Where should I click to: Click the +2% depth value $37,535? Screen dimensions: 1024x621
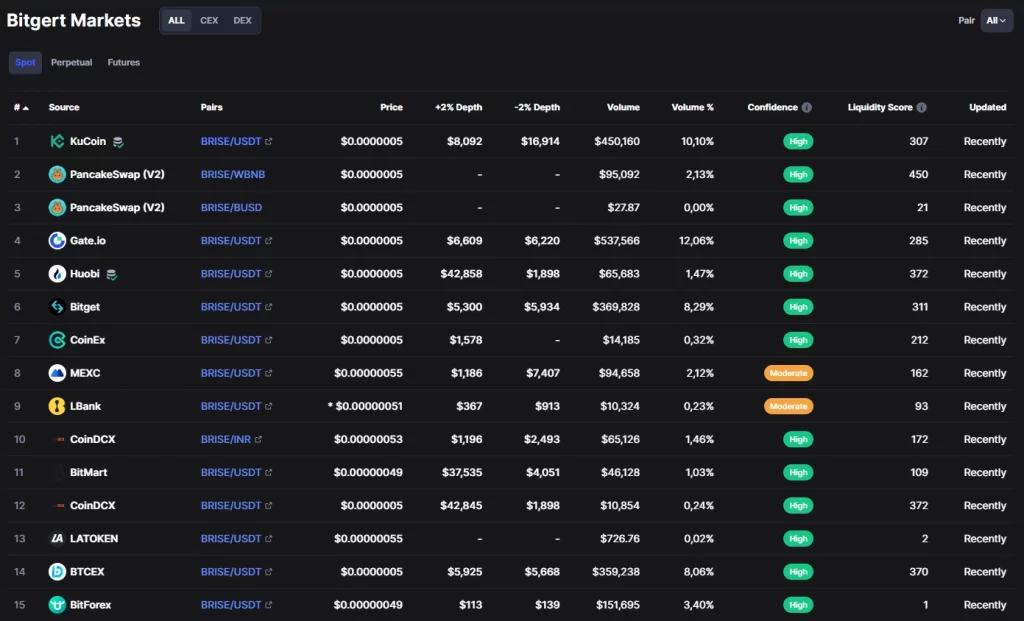tap(462, 472)
